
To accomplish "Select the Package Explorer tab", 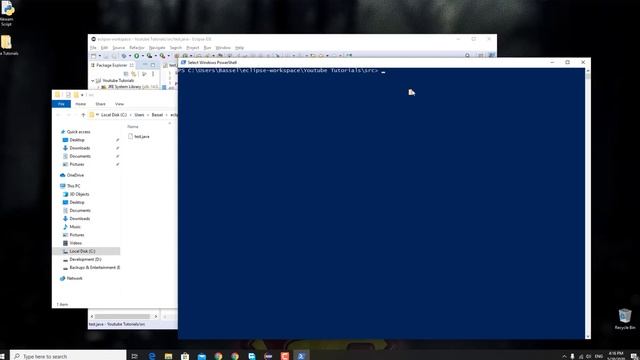I will click(x=112, y=65).
